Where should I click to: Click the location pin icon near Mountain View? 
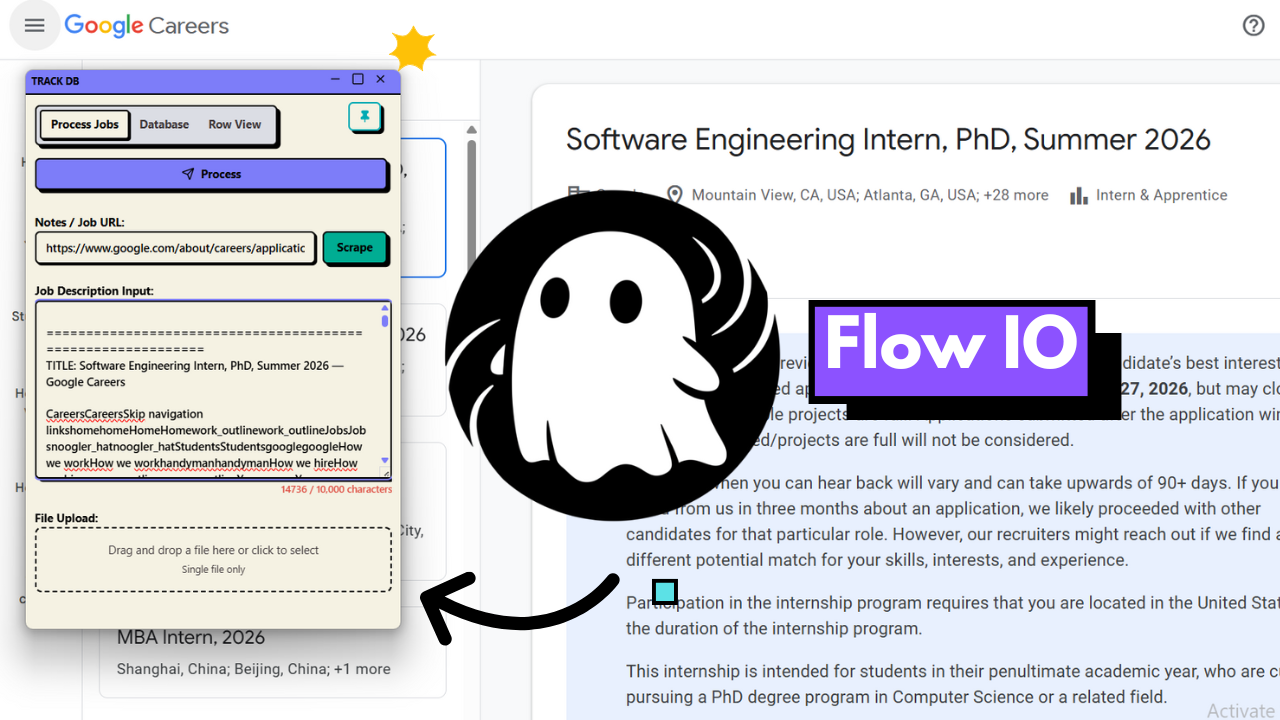tap(675, 196)
